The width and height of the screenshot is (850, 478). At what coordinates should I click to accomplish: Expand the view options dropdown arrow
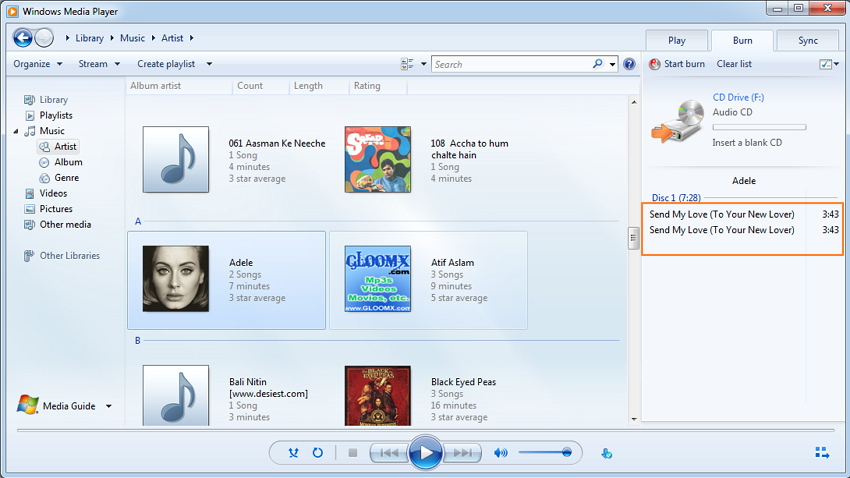(423, 64)
